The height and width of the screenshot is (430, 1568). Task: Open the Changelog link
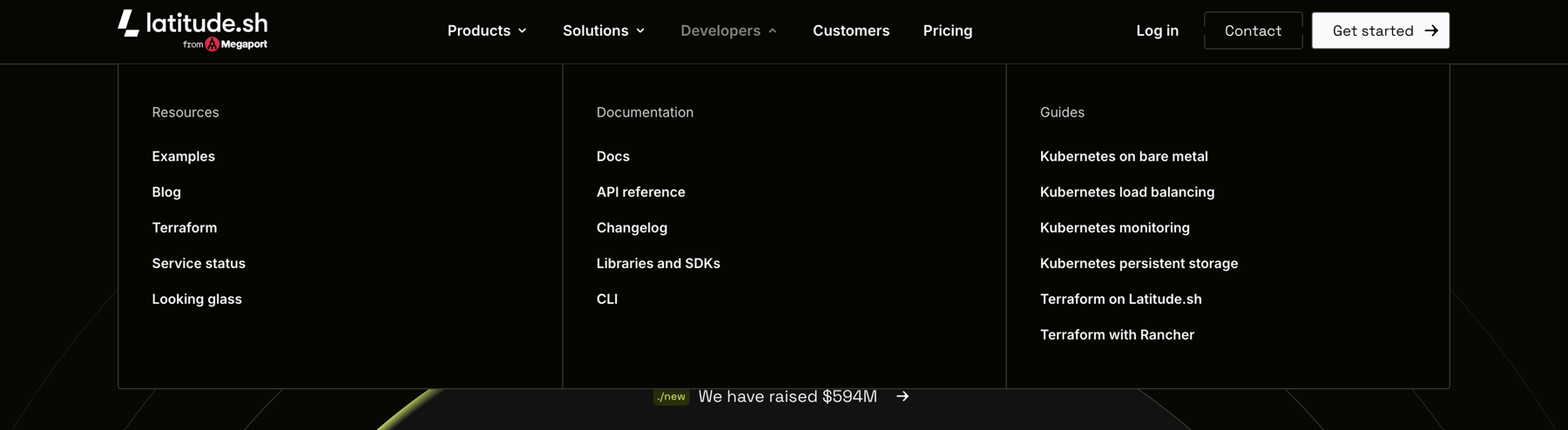(632, 228)
